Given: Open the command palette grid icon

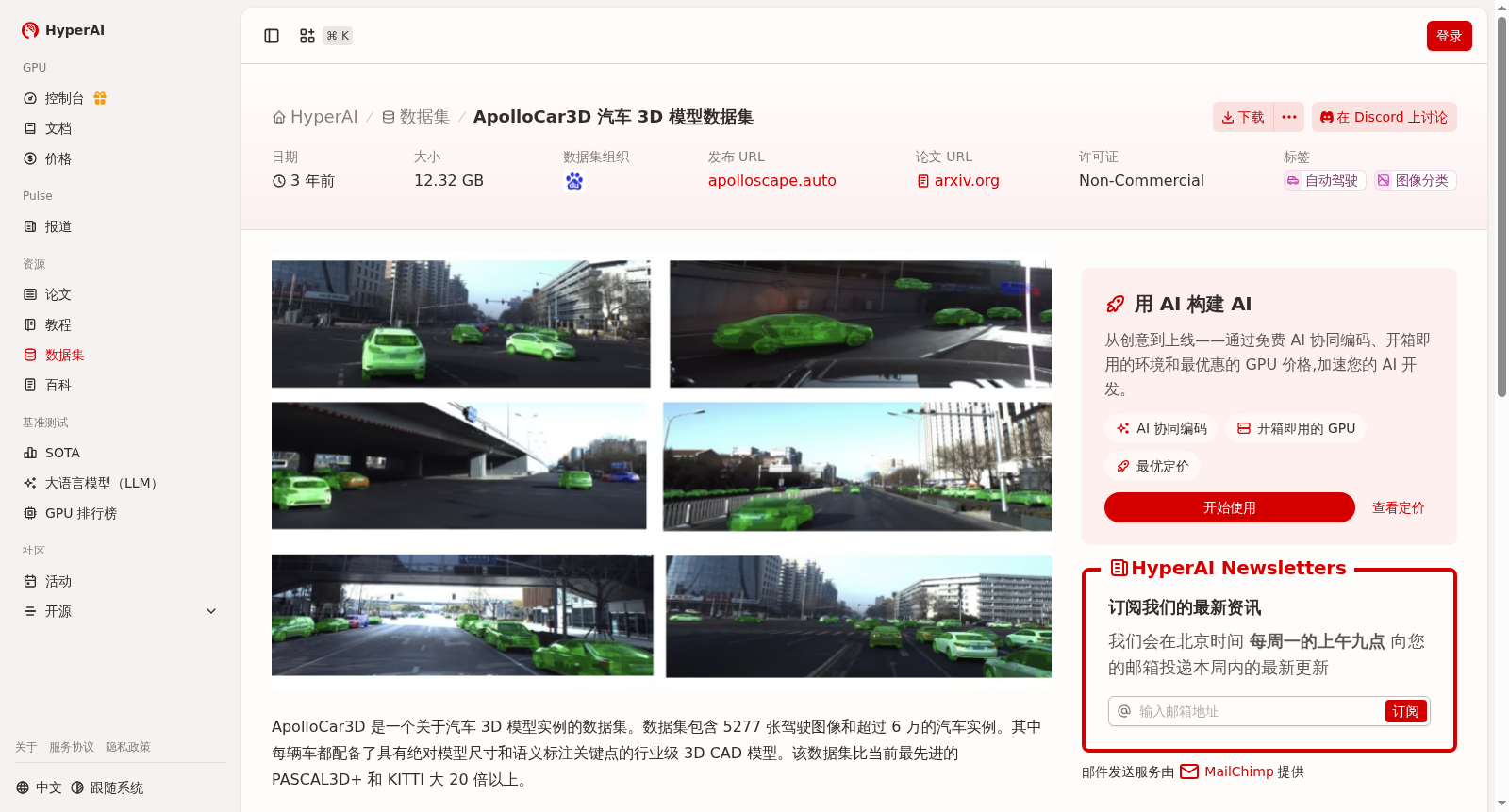Looking at the screenshot, I should point(307,36).
